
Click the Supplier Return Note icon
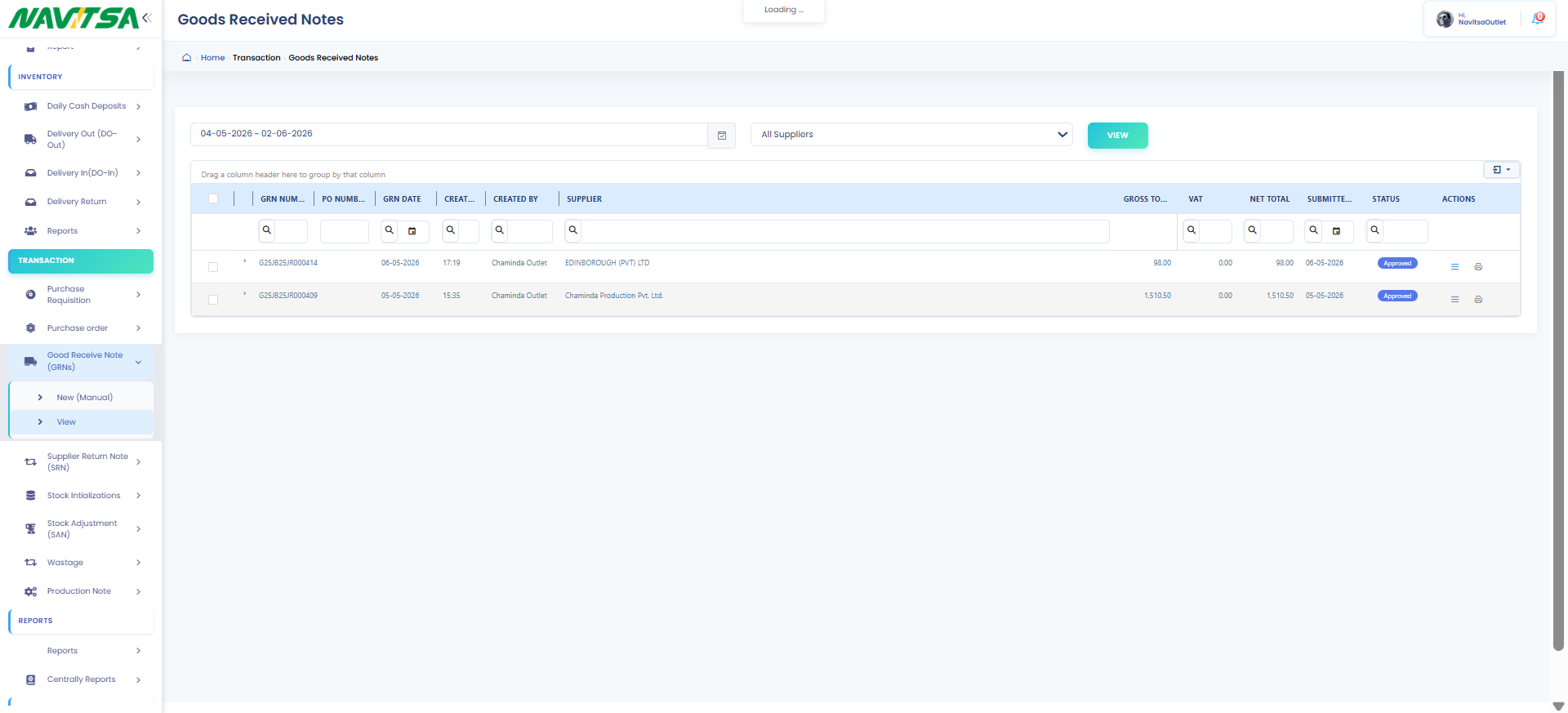[x=30, y=462]
